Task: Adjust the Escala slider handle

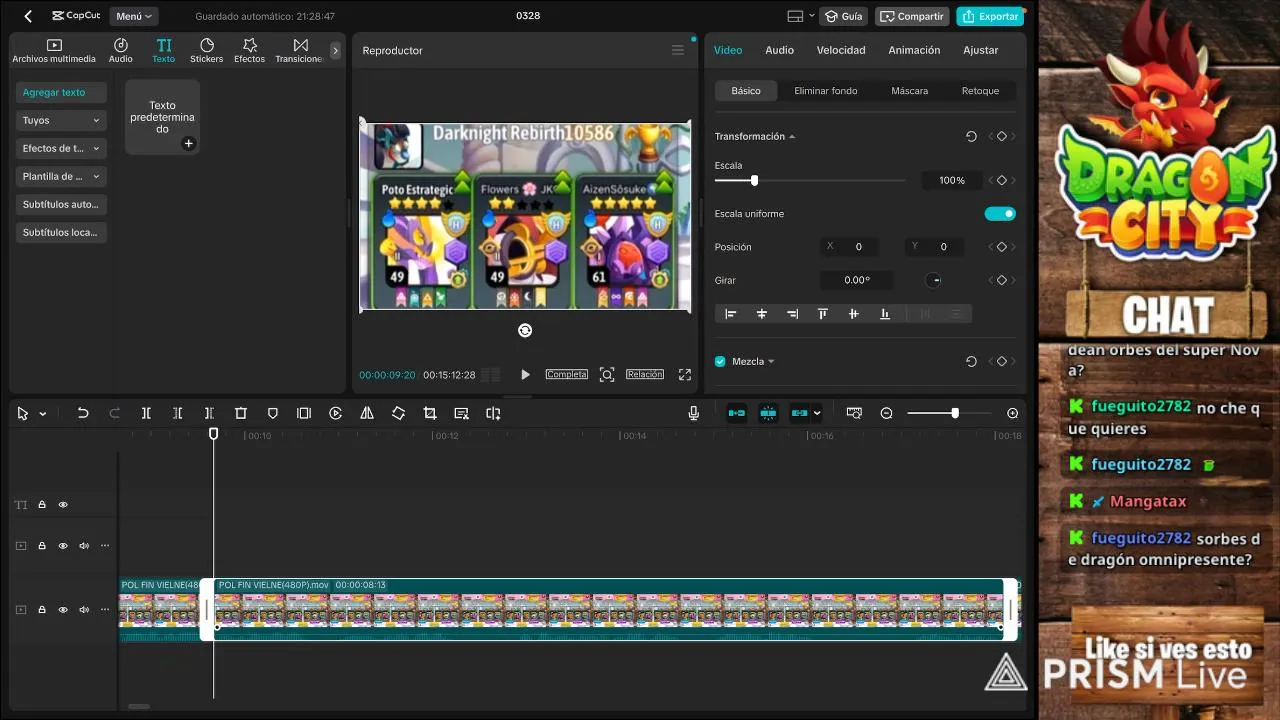Action: tap(754, 180)
